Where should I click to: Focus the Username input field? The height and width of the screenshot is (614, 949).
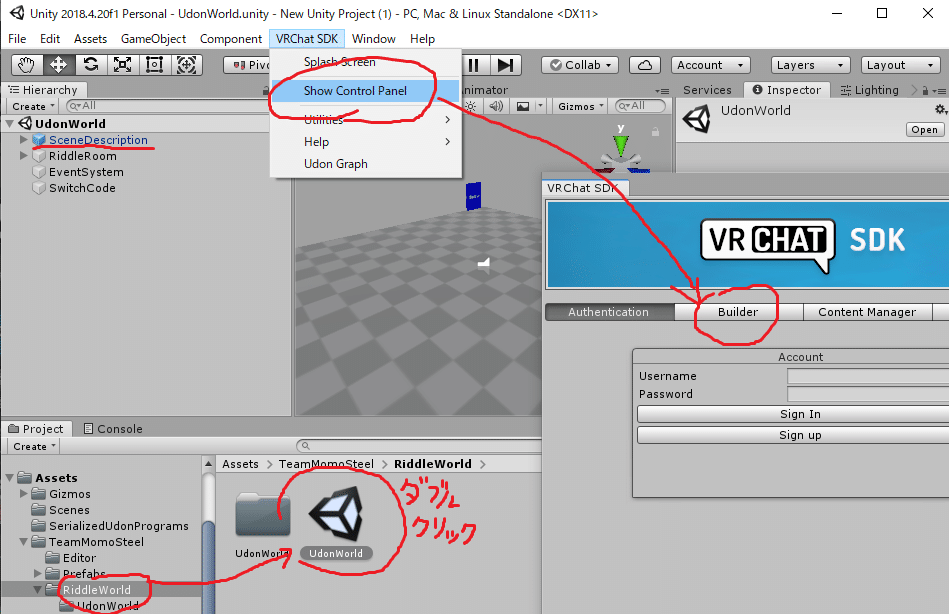tap(868, 376)
